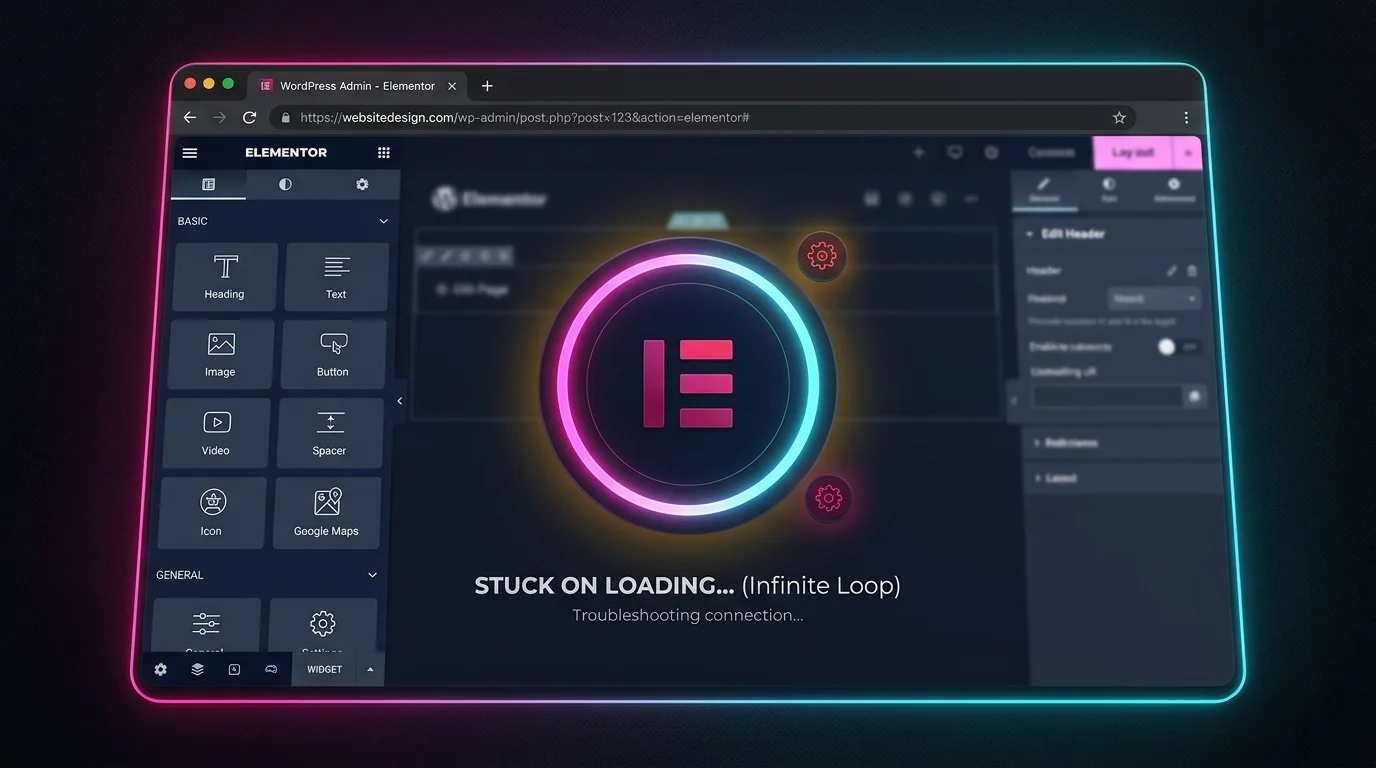Reload the browser page
Screen dimensions: 1376x768
250,118
